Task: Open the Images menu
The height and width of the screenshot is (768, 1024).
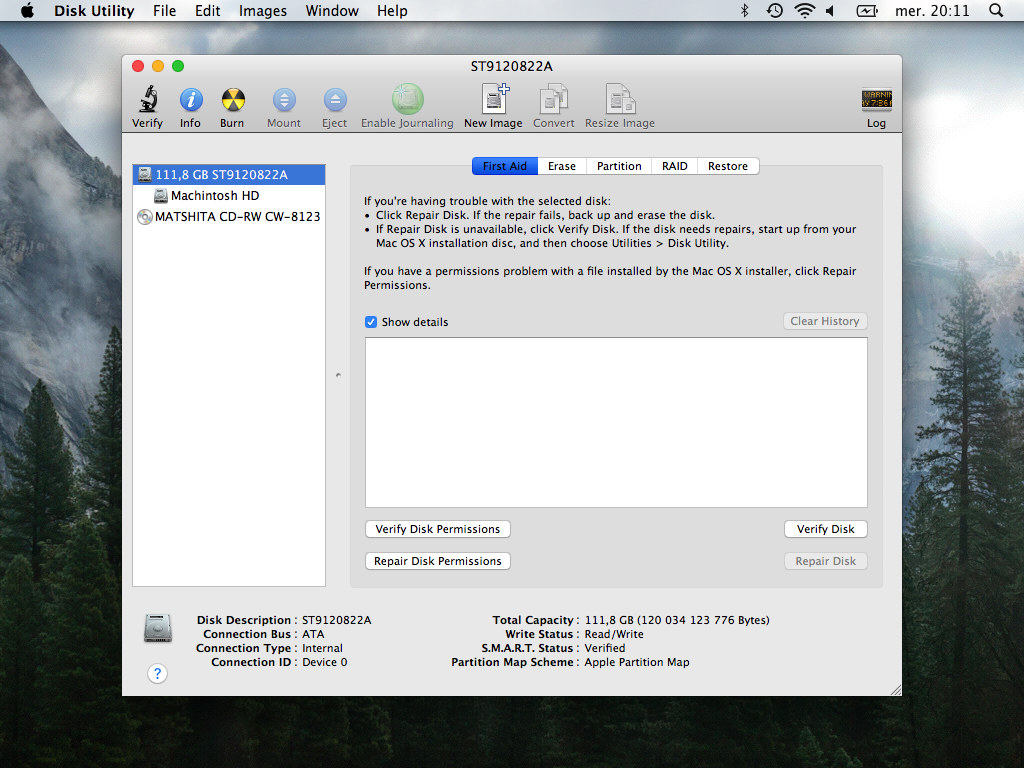Action: click(263, 10)
